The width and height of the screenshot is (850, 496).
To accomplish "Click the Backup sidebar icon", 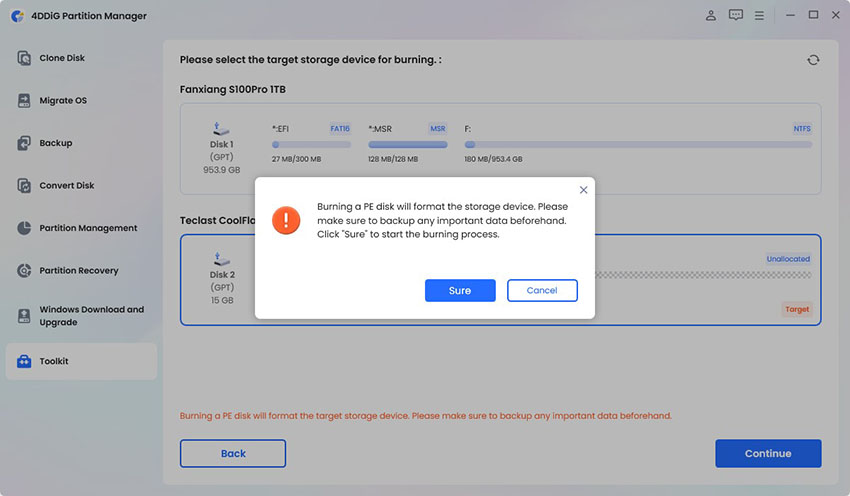I will tap(24, 143).
